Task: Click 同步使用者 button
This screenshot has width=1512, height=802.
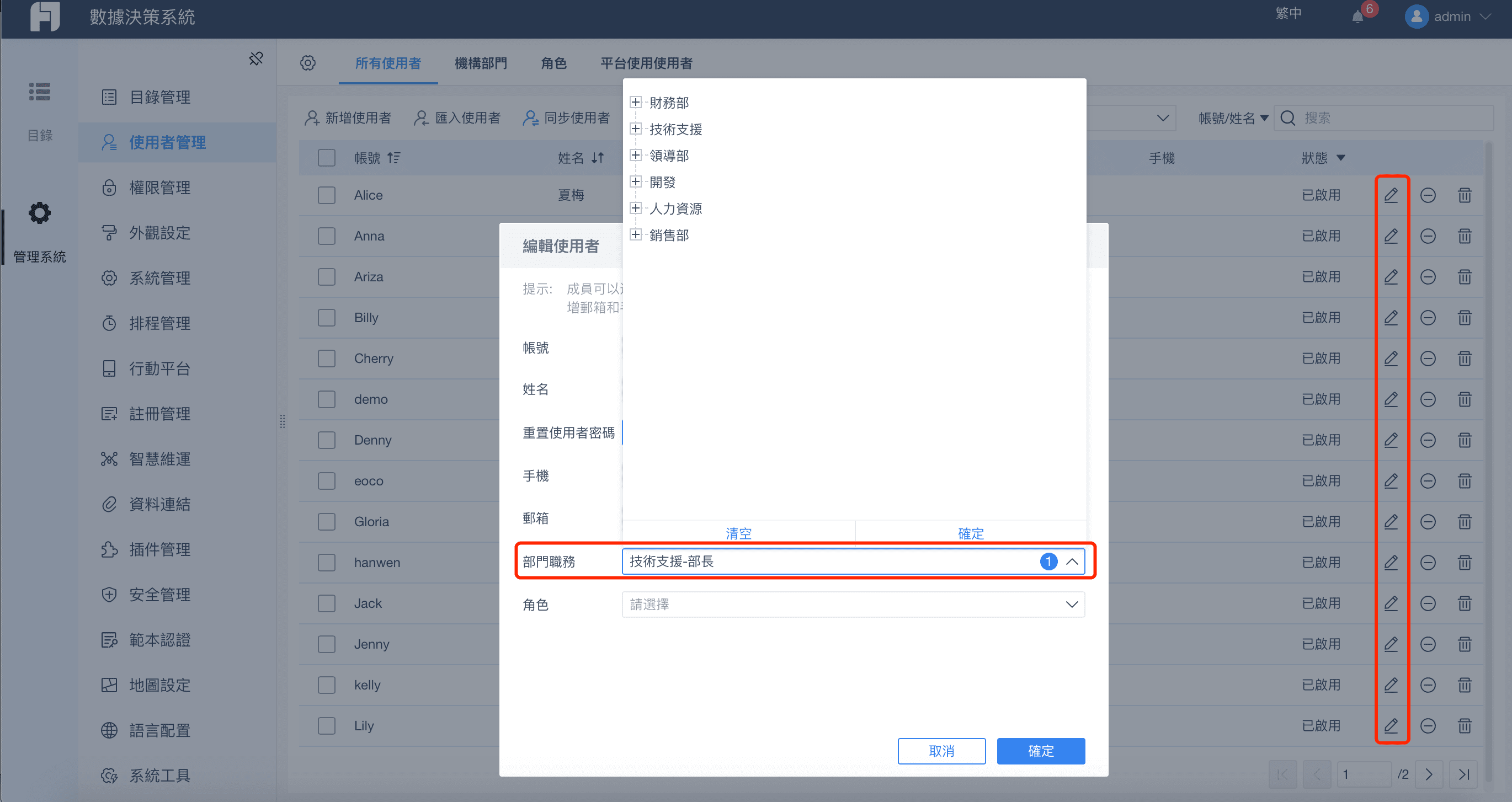Action: click(566, 118)
